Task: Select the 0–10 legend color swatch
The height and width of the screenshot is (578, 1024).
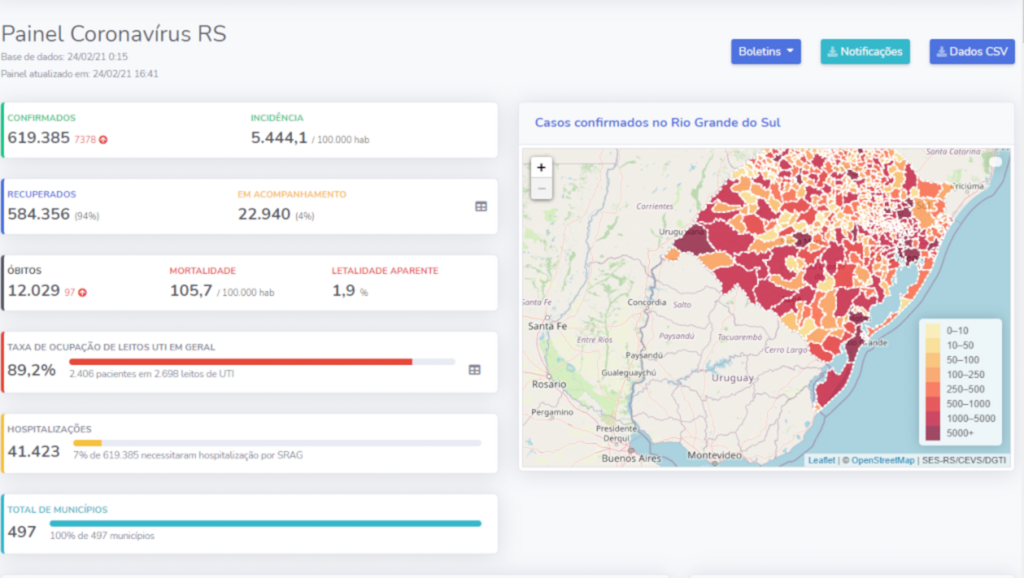Action: point(932,330)
